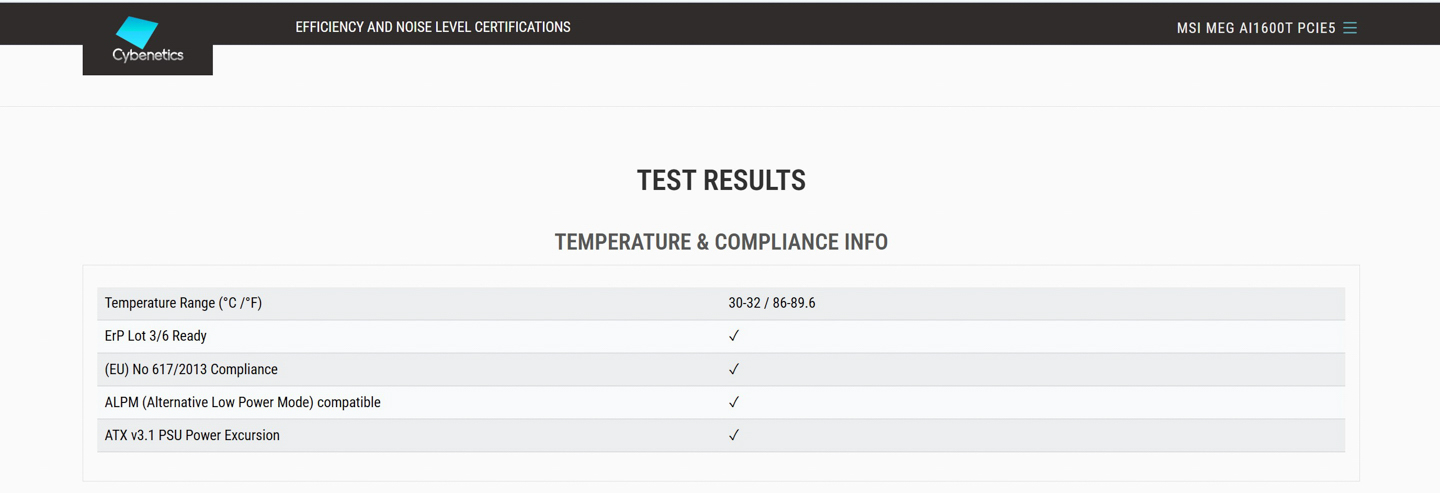The height and width of the screenshot is (493, 1440).
Task: Select the ATX v3.1 PSU Power Excursion label
Action: click(x=192, y=435)
